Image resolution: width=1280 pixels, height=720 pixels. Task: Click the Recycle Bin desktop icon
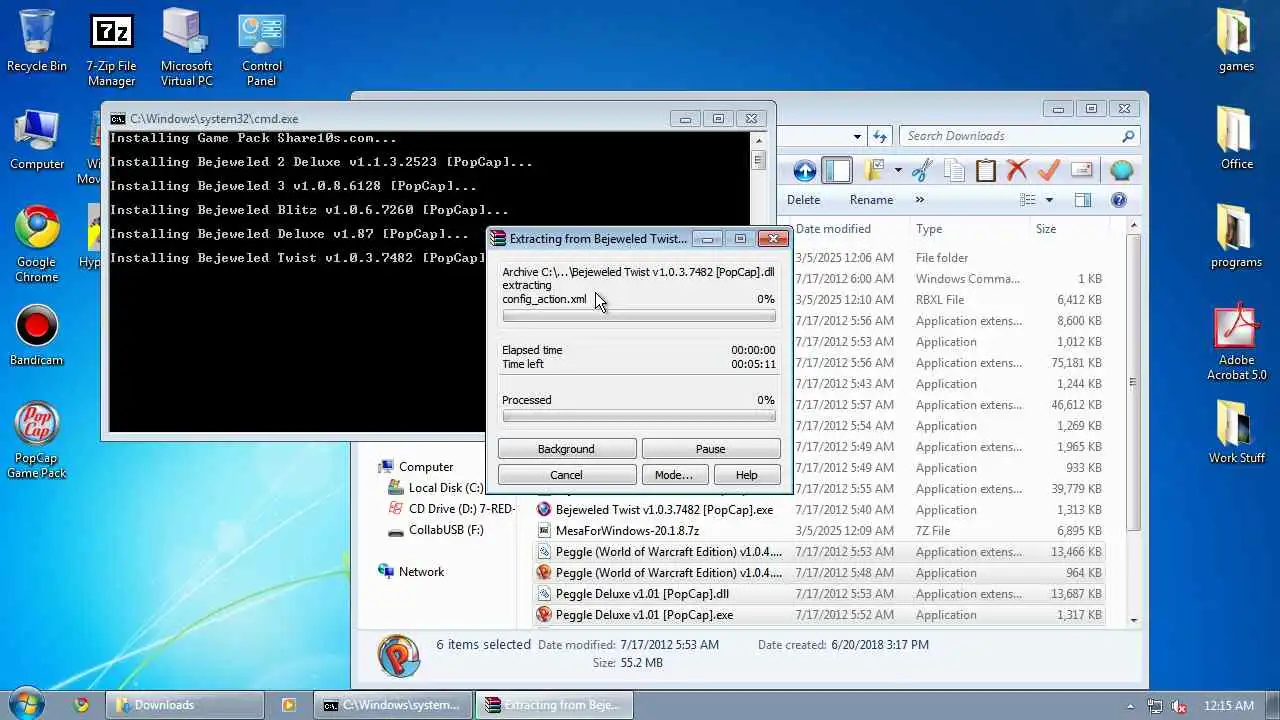pyautogui.click(x=37, y=42)
